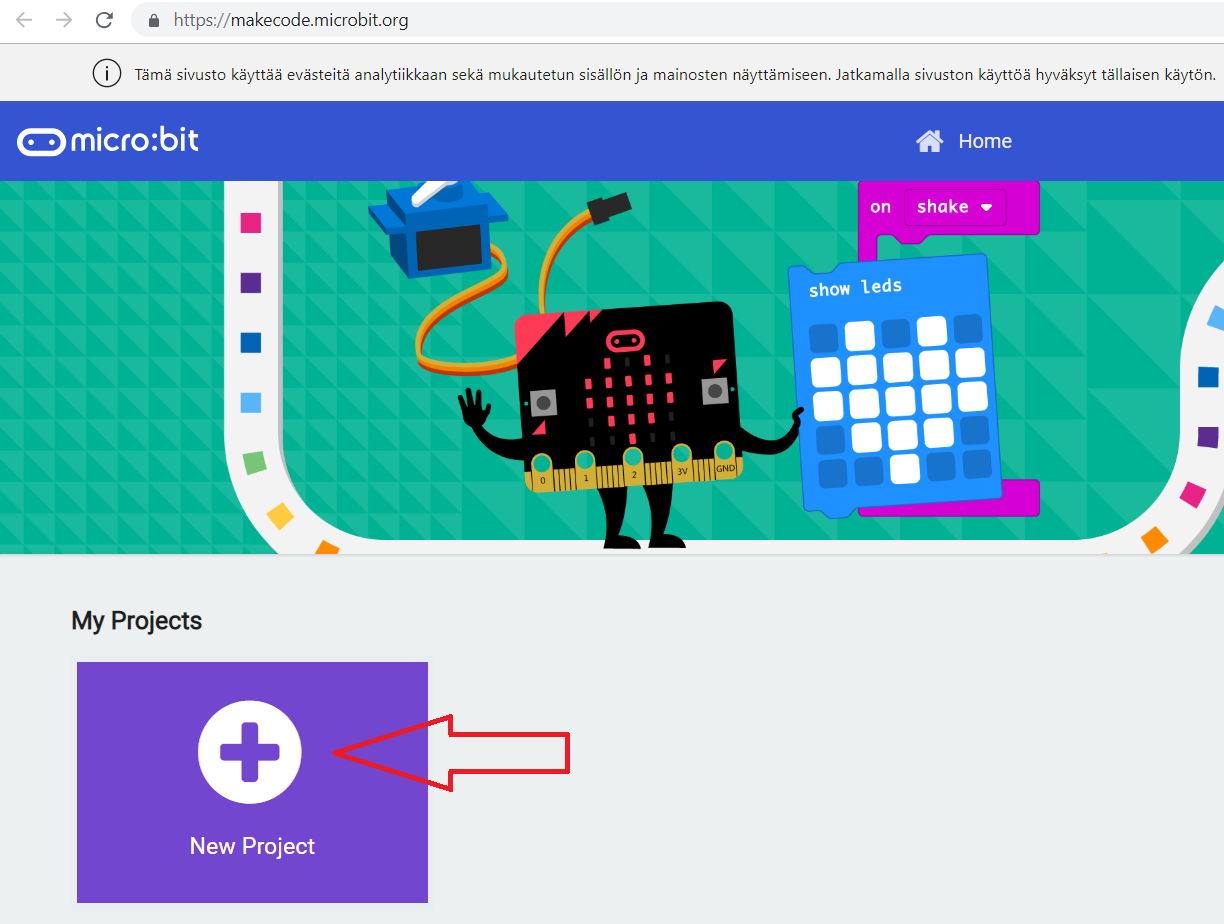
Task: Toggle the top-left LED in show leds grid
Action: pyautogui.click(x=824, y=337)
